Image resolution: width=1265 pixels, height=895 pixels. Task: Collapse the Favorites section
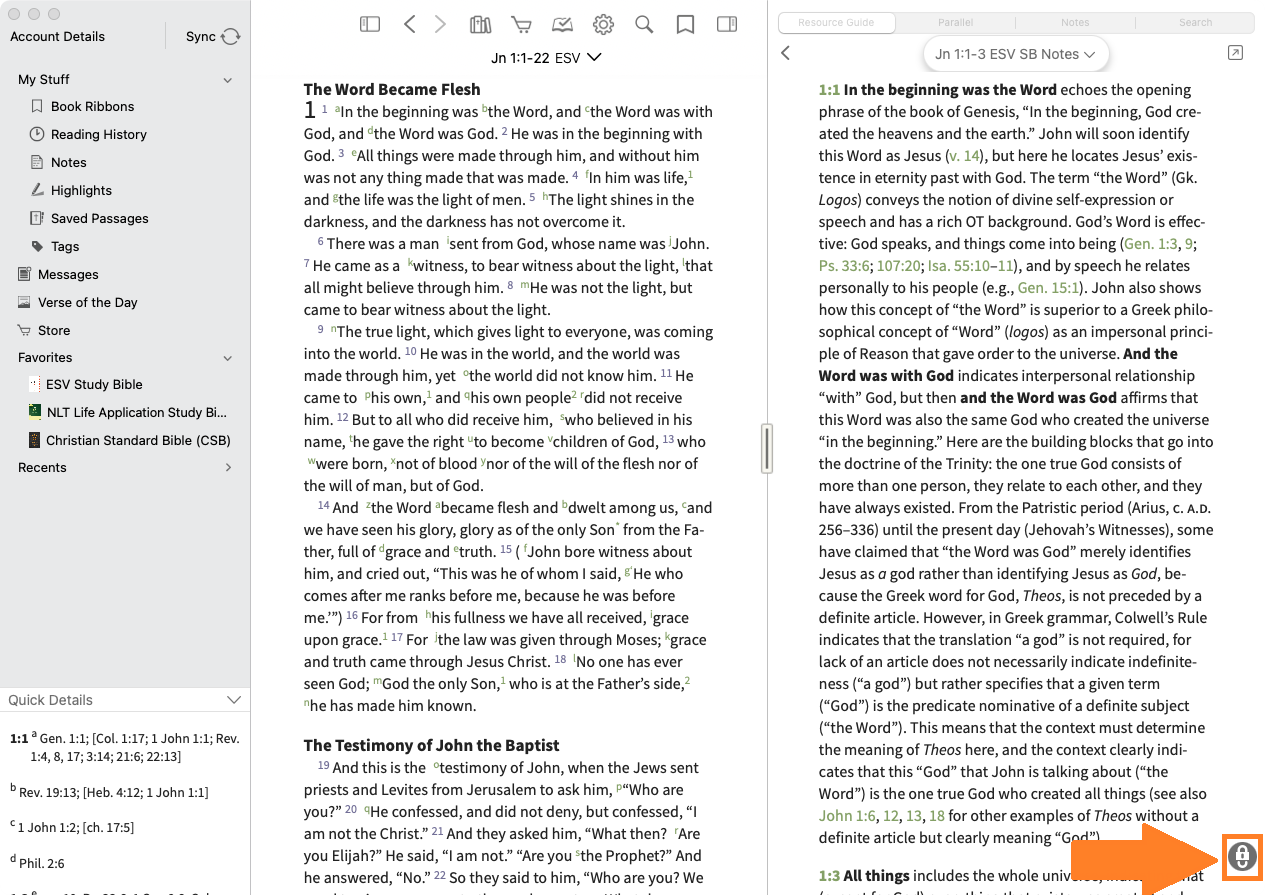coord(228,358)
